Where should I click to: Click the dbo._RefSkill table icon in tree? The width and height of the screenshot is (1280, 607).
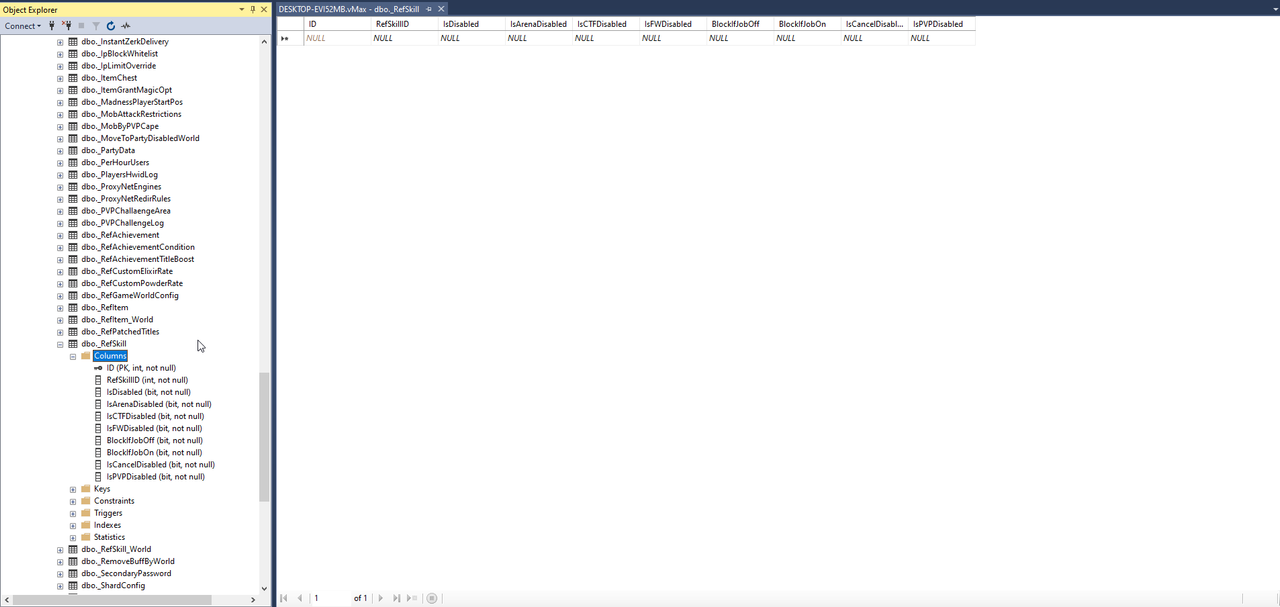(73, 344)
